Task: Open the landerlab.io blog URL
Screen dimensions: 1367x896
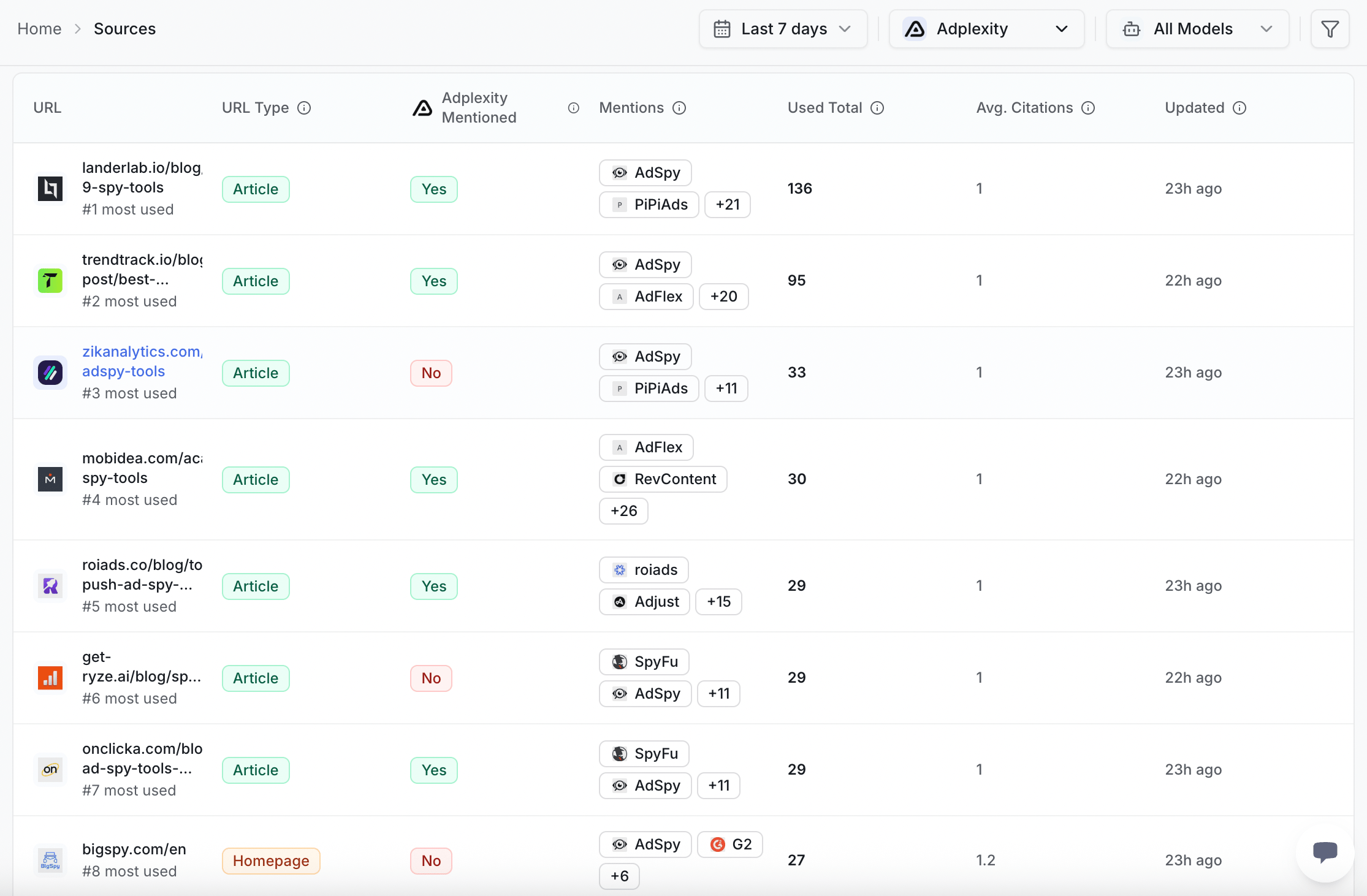Action: tap(142, 178)
